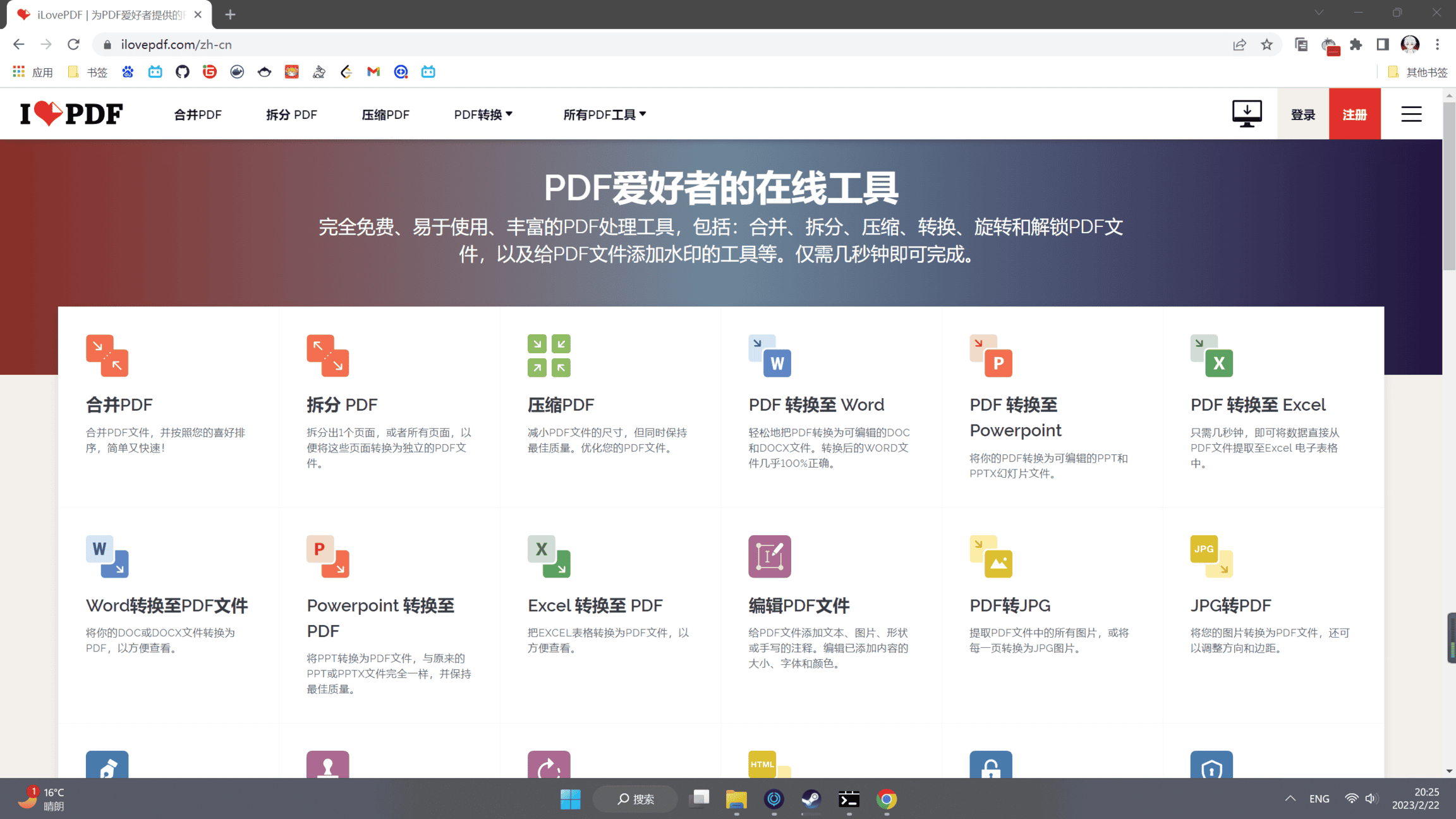Image resolution: width=1456 pixels, height=819 pixels.
Task: Click the JPG转PDF yellow icon
Action: (x=1211, y=556)
